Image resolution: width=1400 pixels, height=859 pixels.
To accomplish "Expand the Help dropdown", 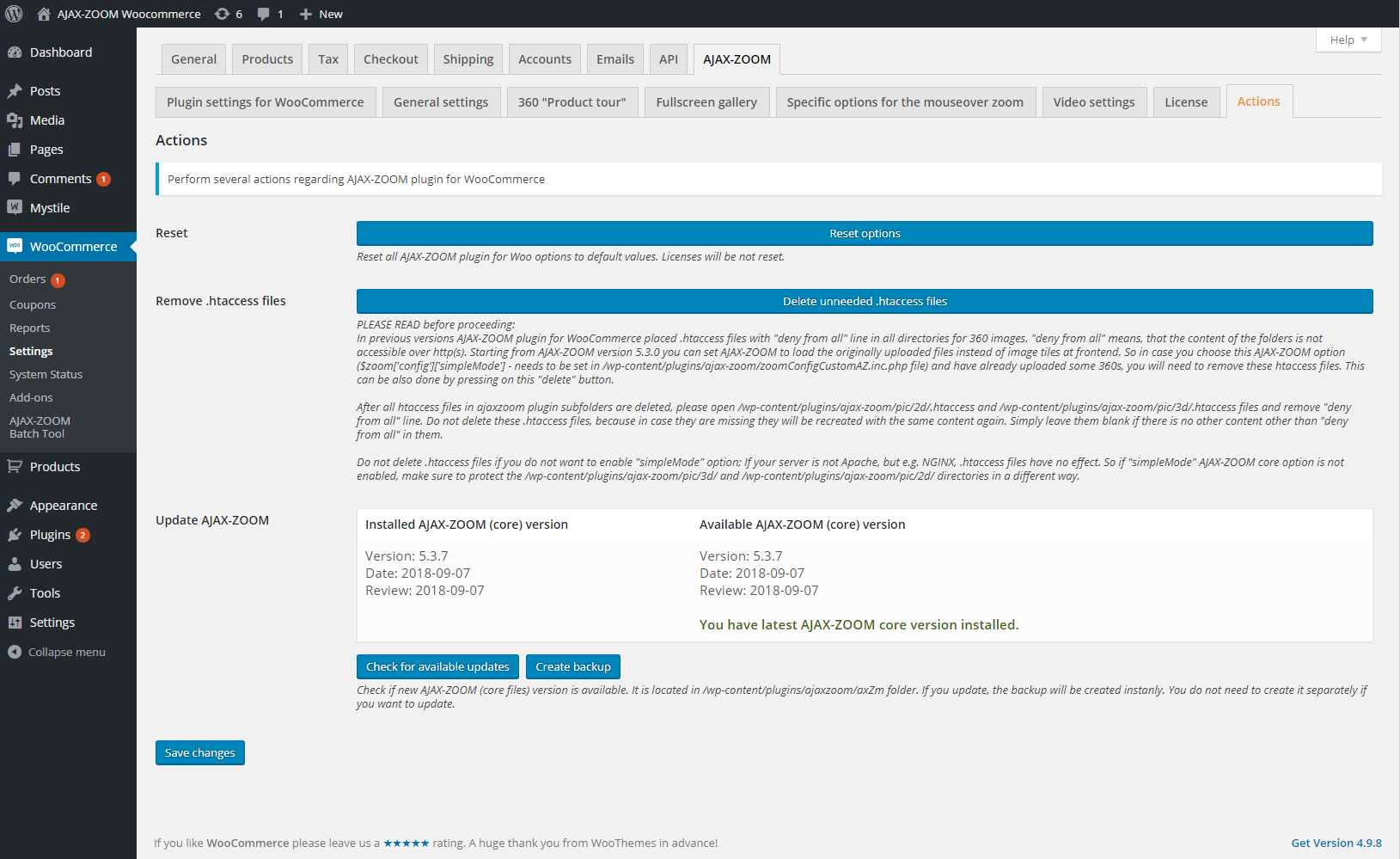I will [1348, 40].
